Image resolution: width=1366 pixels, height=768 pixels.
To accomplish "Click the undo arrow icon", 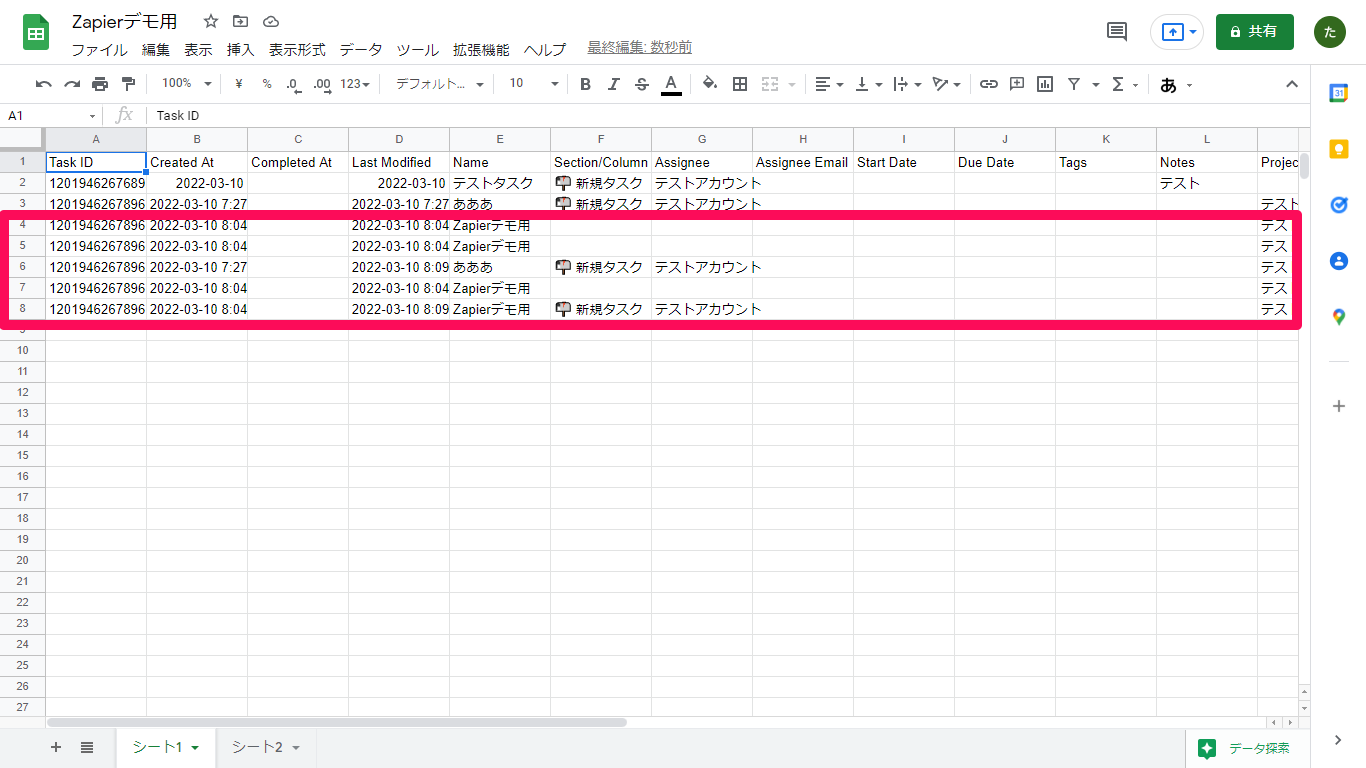I will coord(44,84).
